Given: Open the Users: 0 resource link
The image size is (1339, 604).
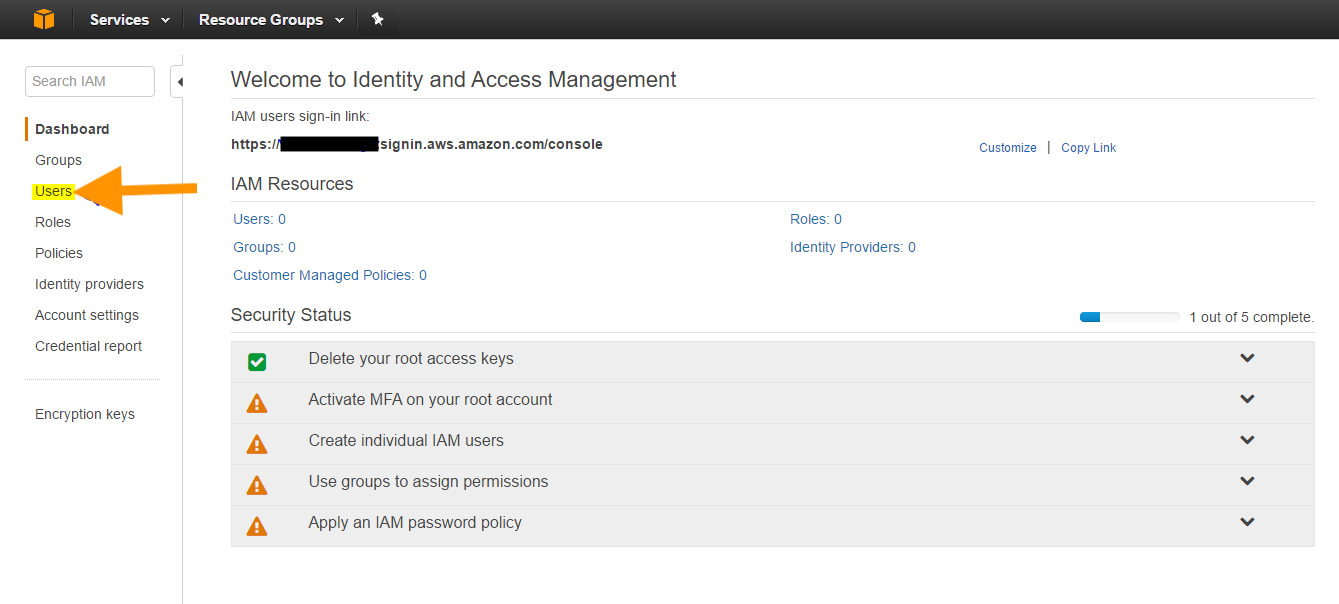Looking at the screenshot, I should pyautogui.click(x=259, y=219).
